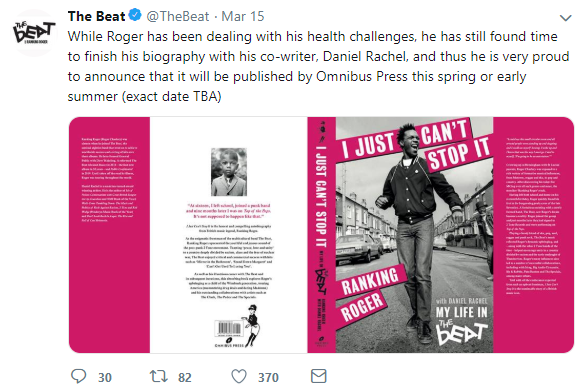Viewport: 583px width, 391px height.
Task: Click the retweet arrows icon
Action: [x=159, y=376]
